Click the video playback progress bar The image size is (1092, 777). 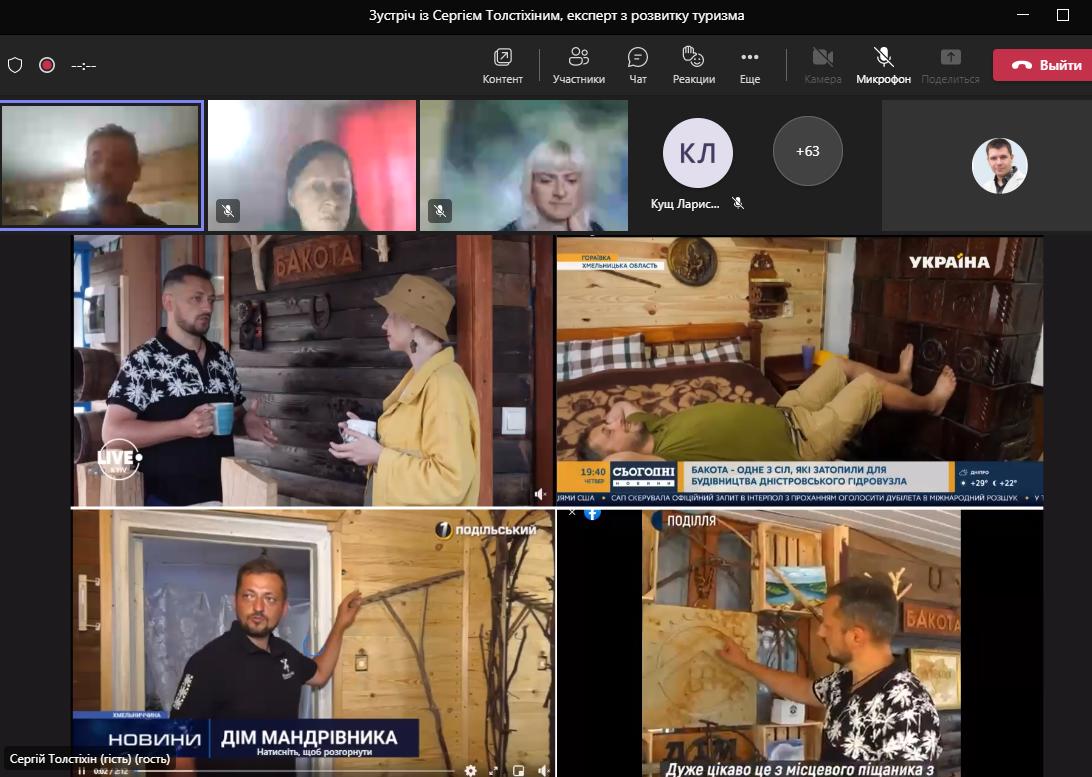(x=300, y=770)
